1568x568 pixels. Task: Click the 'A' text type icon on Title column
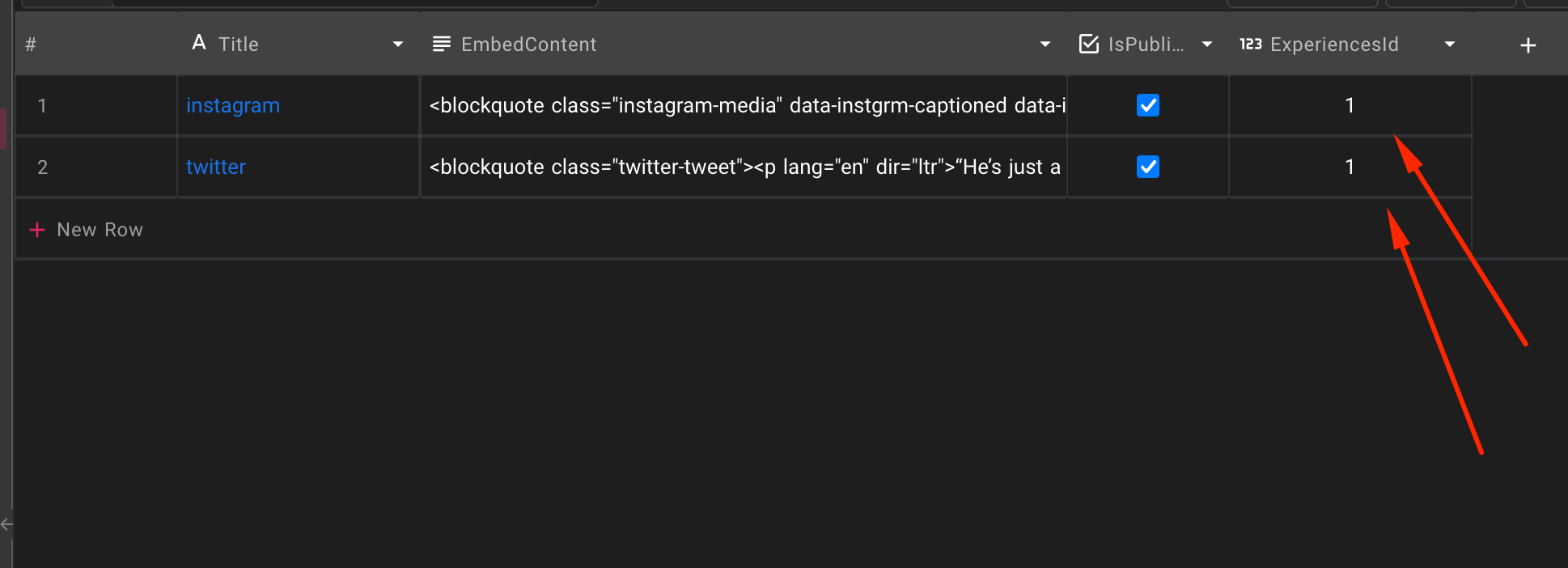pos(198,44)
